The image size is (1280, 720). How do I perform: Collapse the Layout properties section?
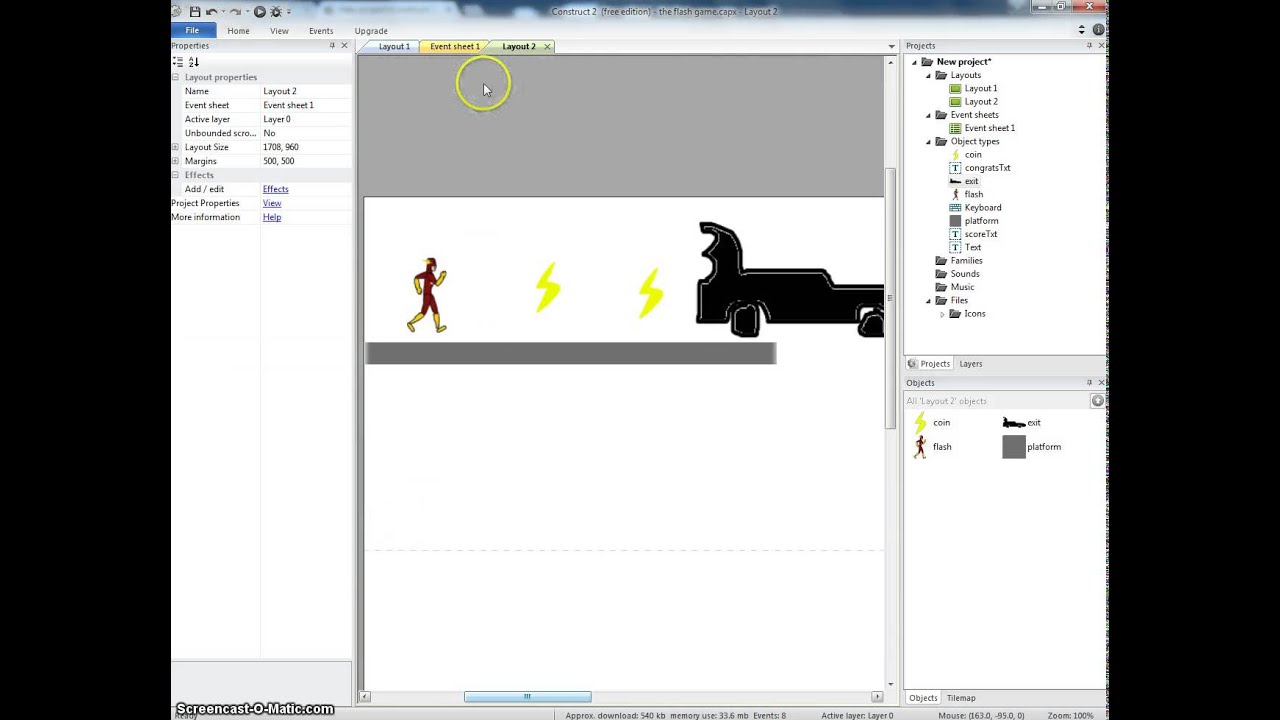point(176,77)
